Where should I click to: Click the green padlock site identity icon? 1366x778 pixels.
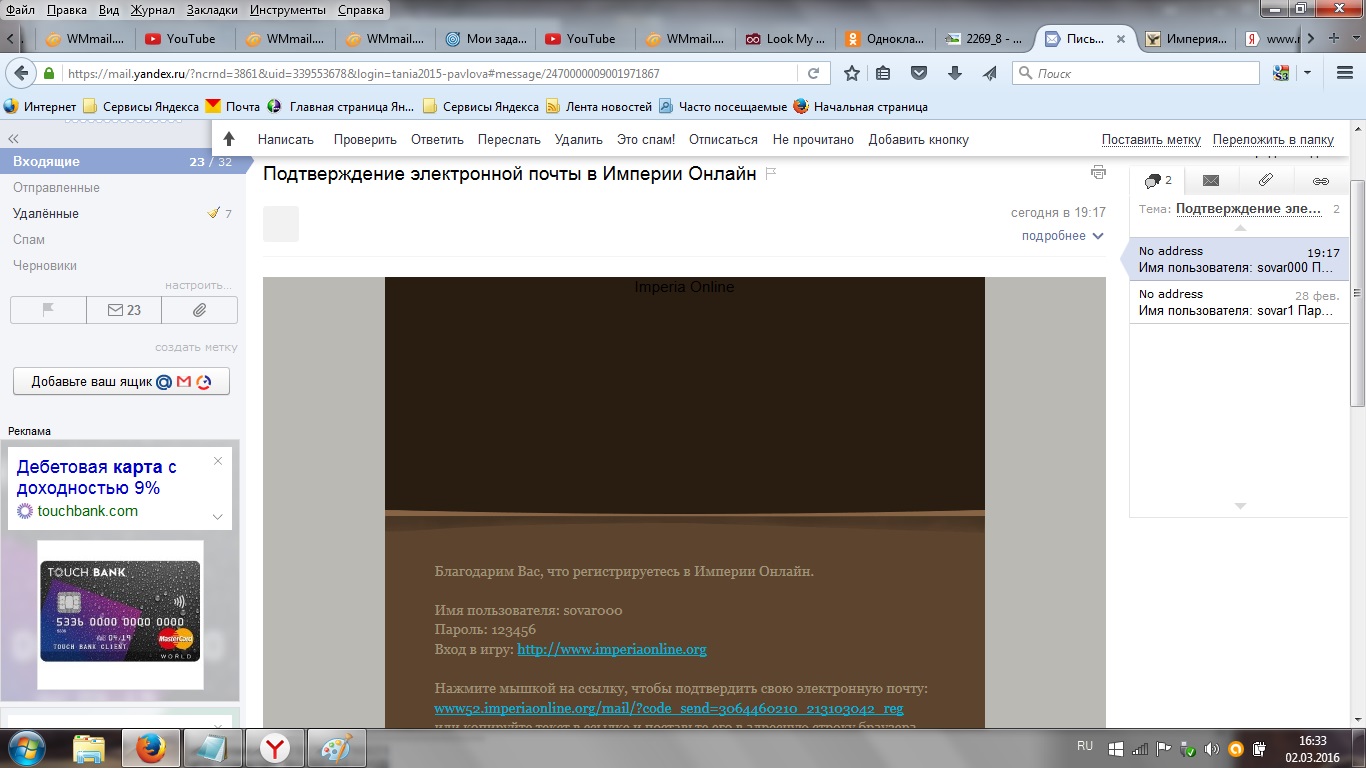click(49, 73)
